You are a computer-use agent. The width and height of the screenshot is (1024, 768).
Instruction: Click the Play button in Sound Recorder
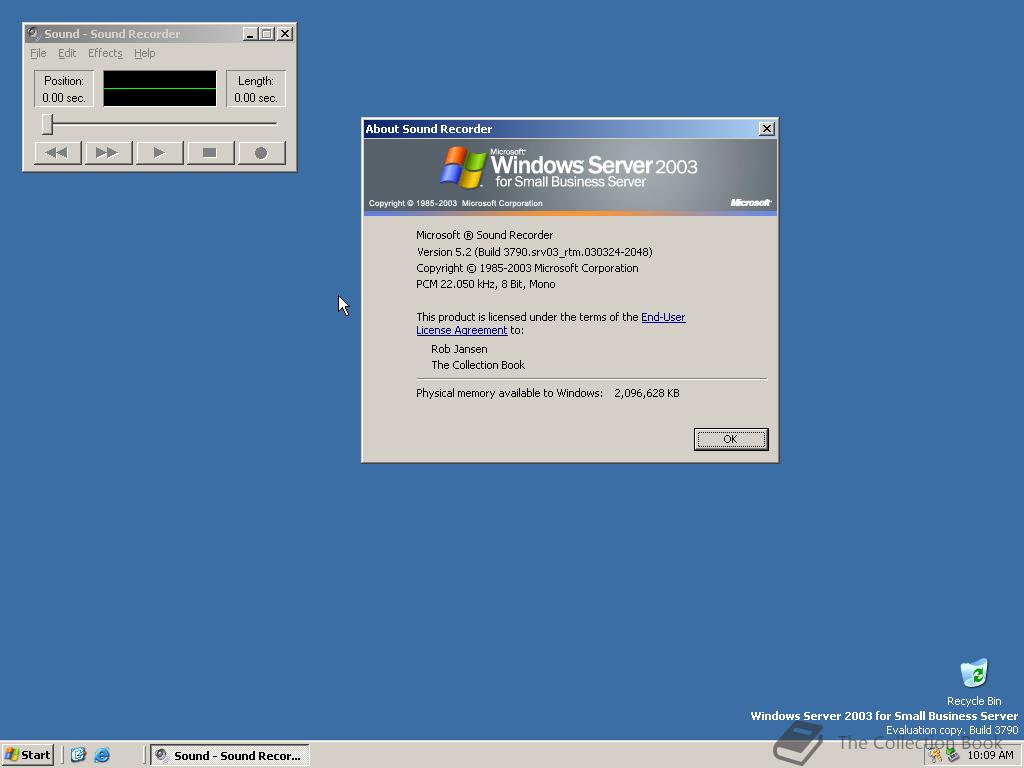click(x=159, y=153)
